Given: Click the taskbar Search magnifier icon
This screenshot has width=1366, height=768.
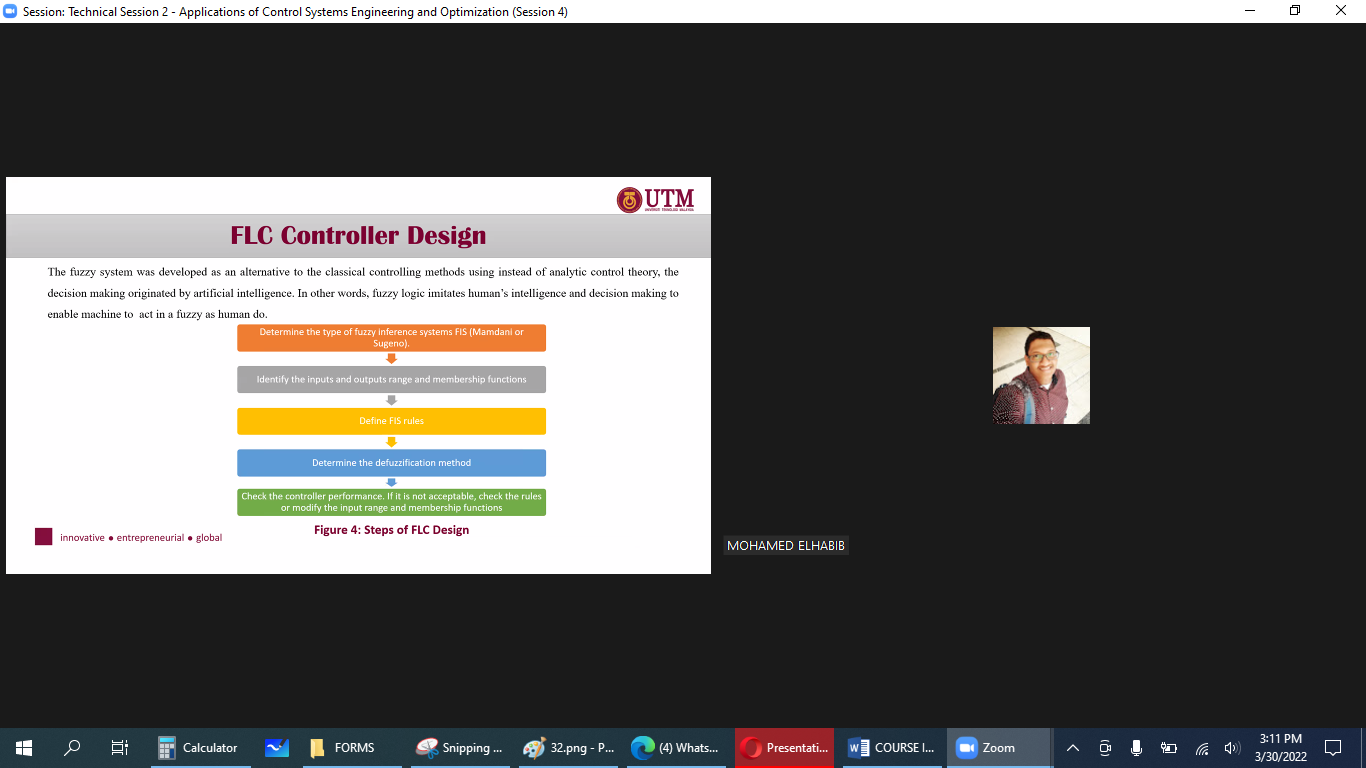Looking at the screenshot, I should [x=72, y=747].
